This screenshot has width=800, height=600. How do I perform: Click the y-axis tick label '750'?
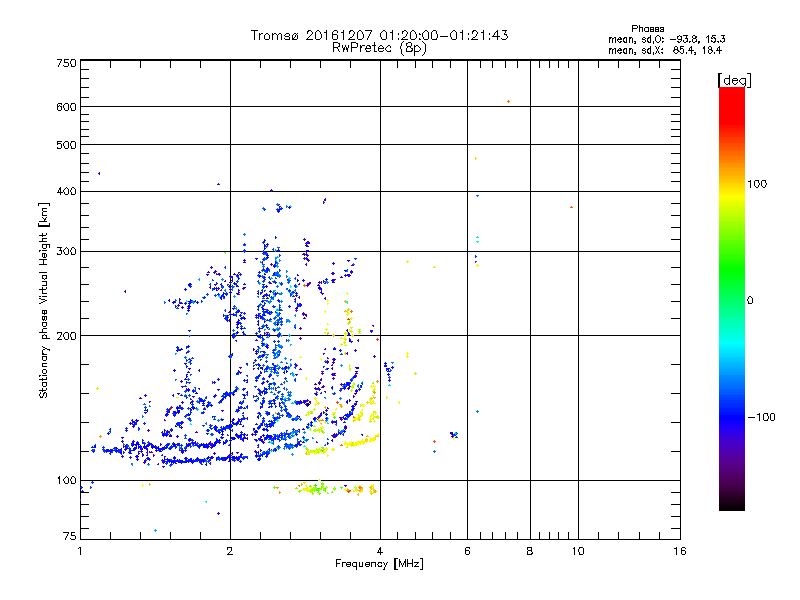66,63
